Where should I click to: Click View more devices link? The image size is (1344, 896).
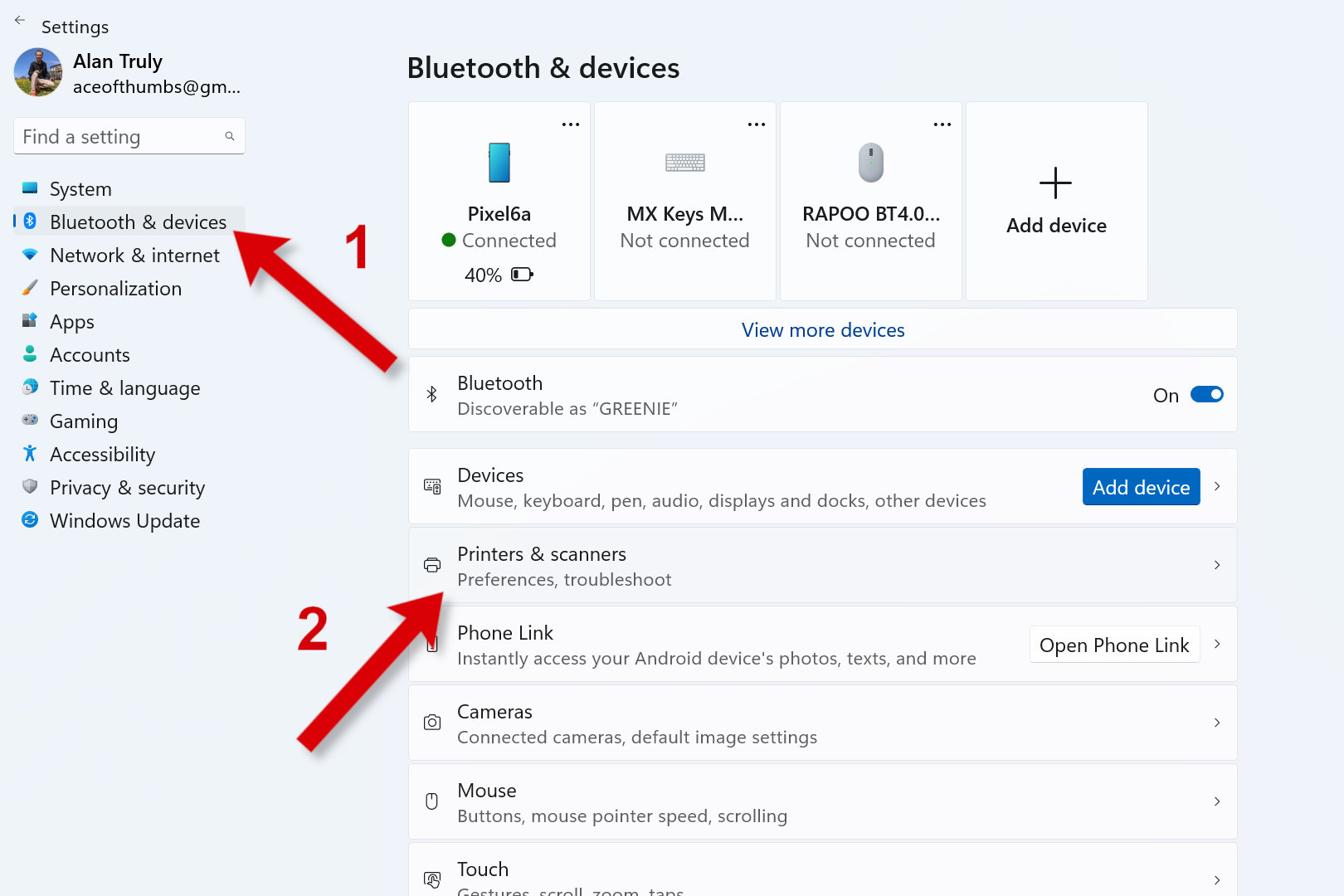point(822,330)
